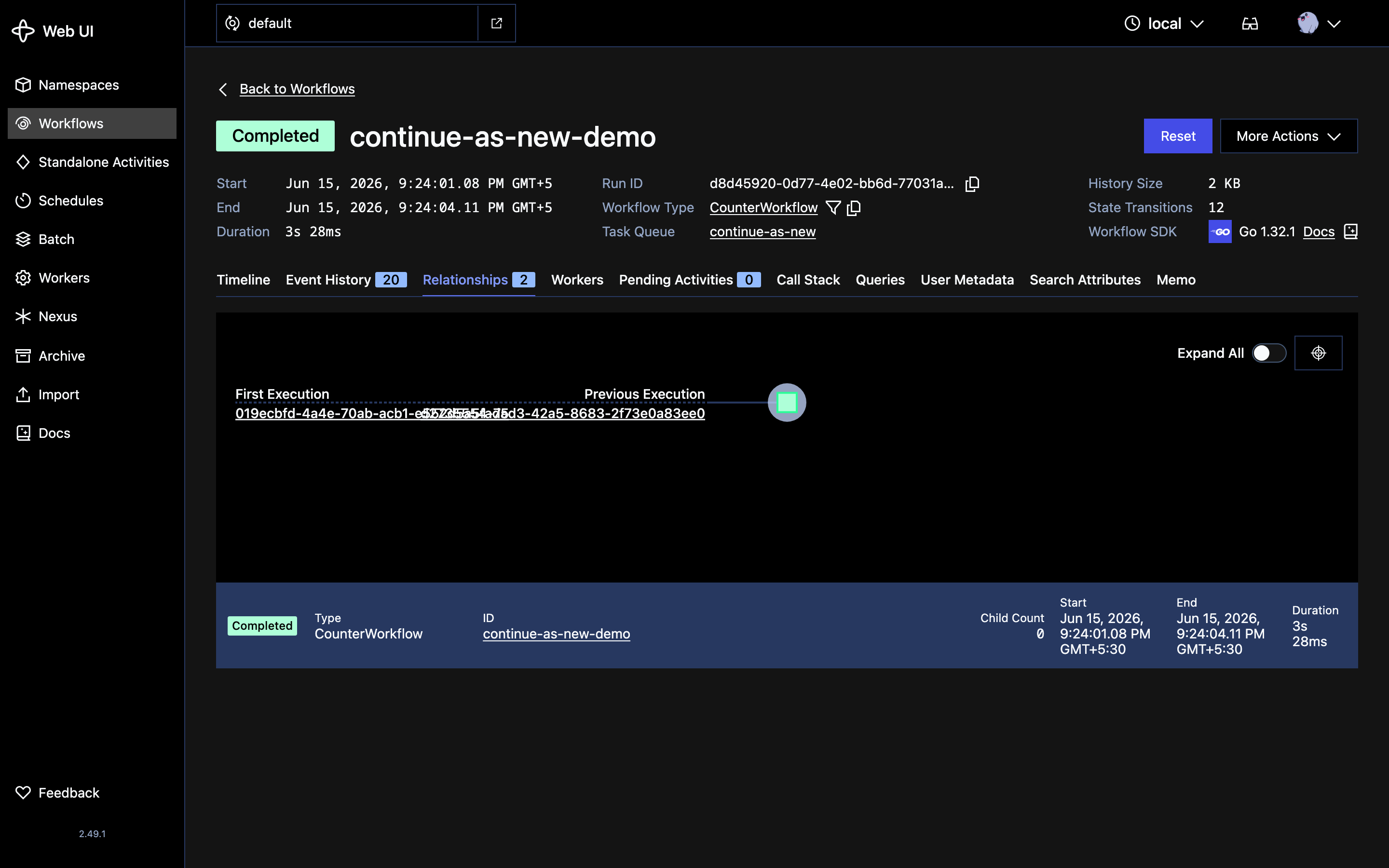Open Namespaces in the sidebar
Screen dimensions: 1389x868
pyautogui.click(x=92, y=85)
